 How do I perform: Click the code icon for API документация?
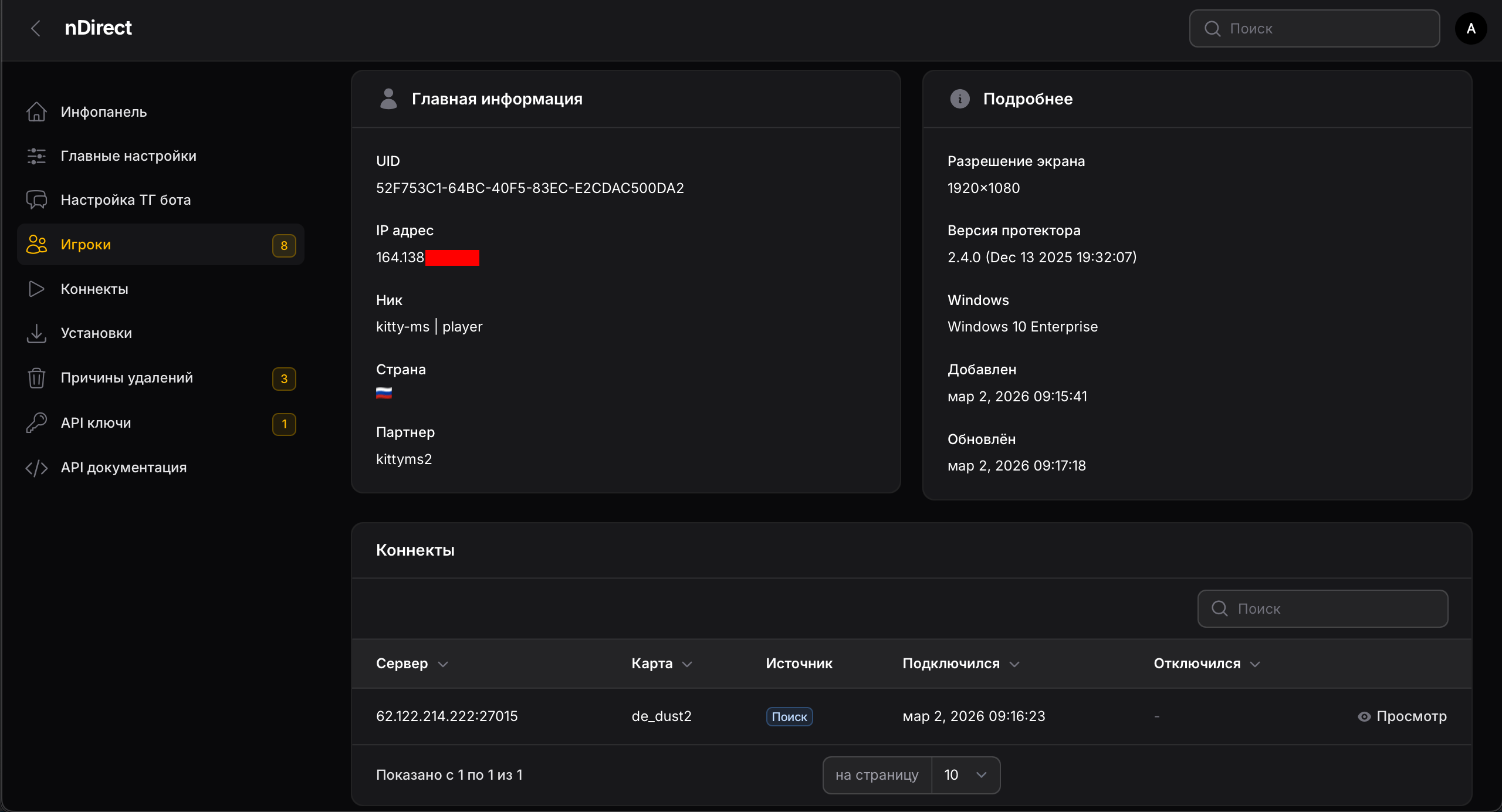(36, 468)
